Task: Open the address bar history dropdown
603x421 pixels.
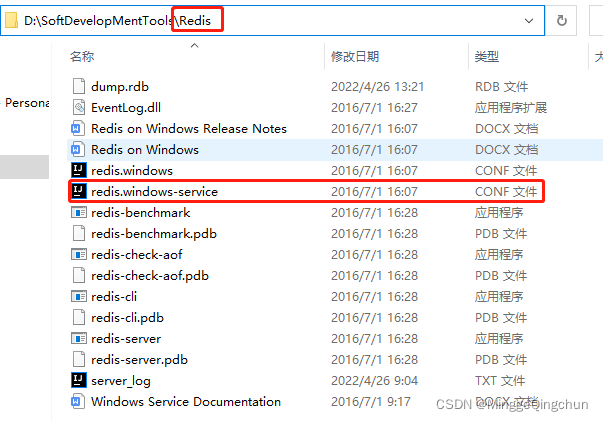Action: tap(529, 20)
